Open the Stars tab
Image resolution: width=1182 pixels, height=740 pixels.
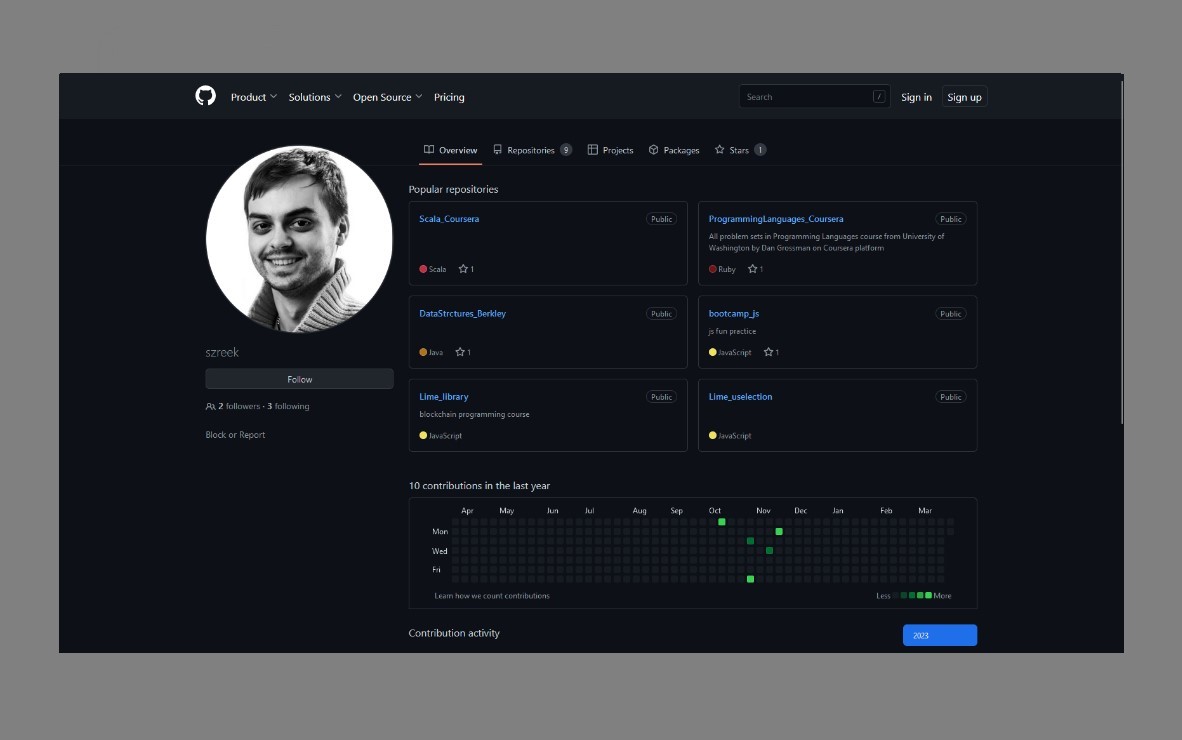pyautogui.click(x=739, y=150)
